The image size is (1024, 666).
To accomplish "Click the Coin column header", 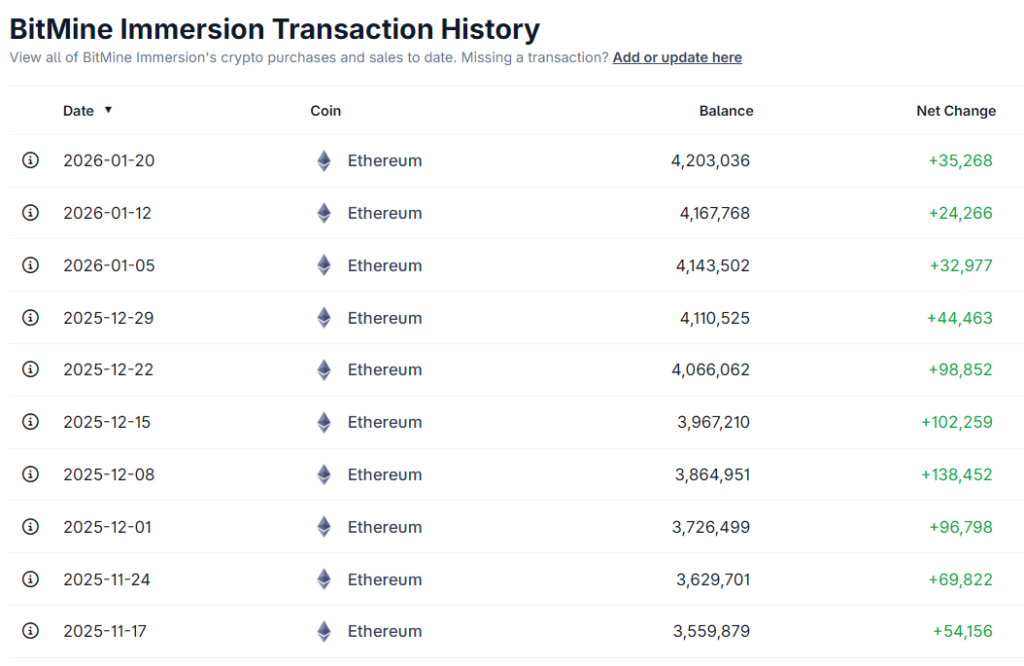I will (325, 111).
